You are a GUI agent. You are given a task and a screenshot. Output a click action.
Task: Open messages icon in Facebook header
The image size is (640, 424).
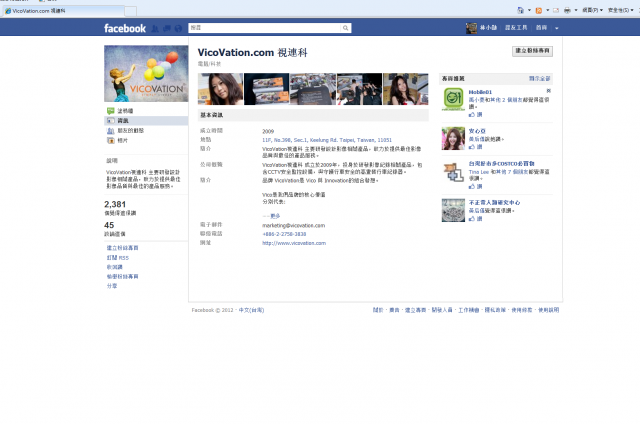[167, 28]
